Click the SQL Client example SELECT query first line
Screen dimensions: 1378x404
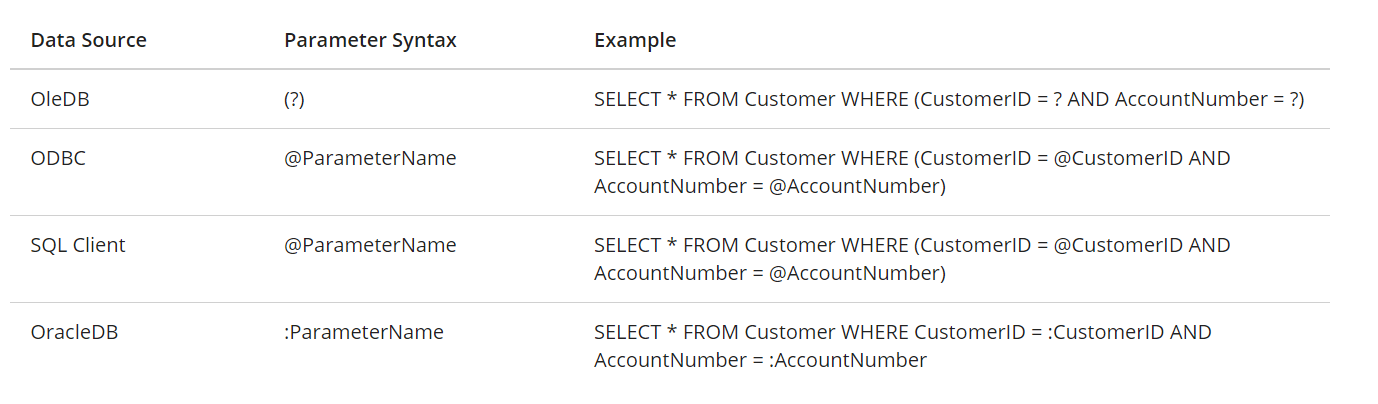tap(912, 245)
